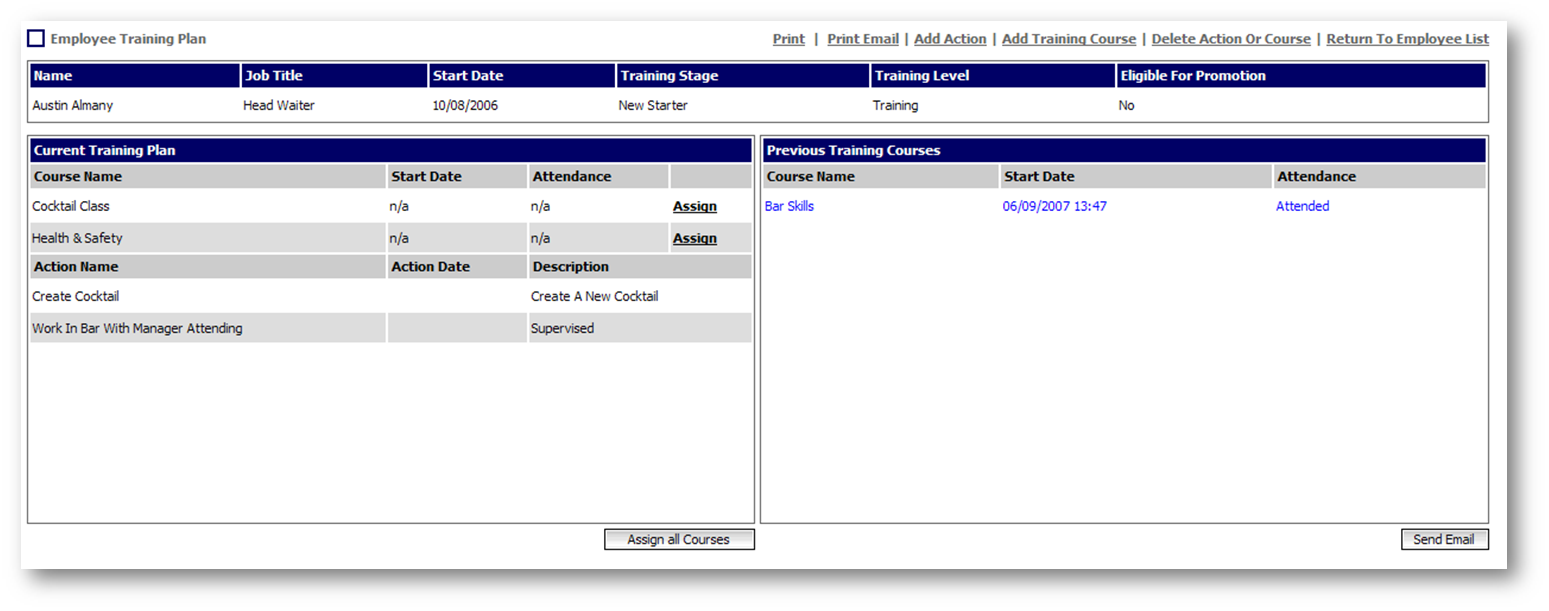Click the Training Stage column header
1549x611 pixels.
click(669, 76)
